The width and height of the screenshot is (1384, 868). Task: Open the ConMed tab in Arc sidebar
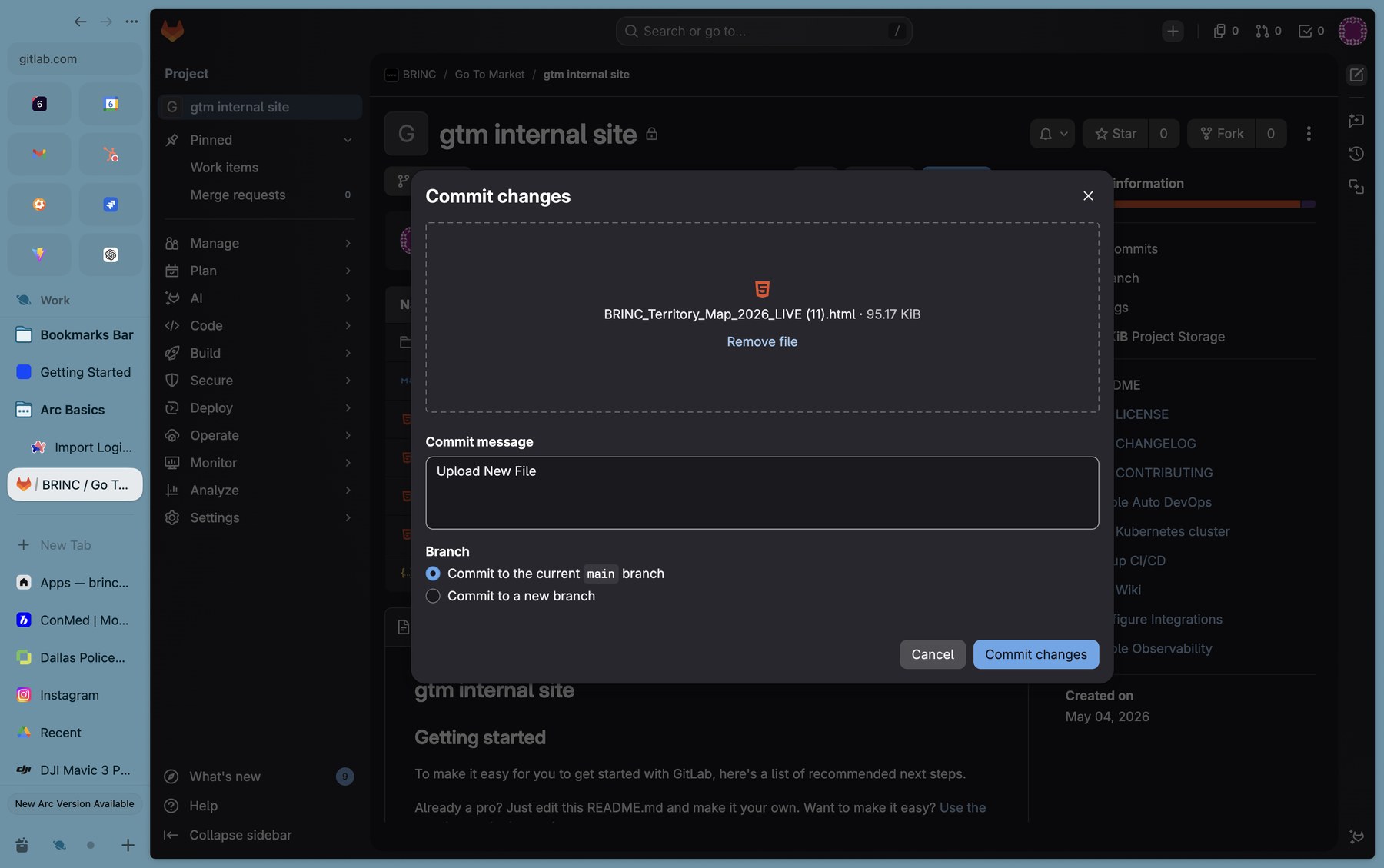coord(75,620)
